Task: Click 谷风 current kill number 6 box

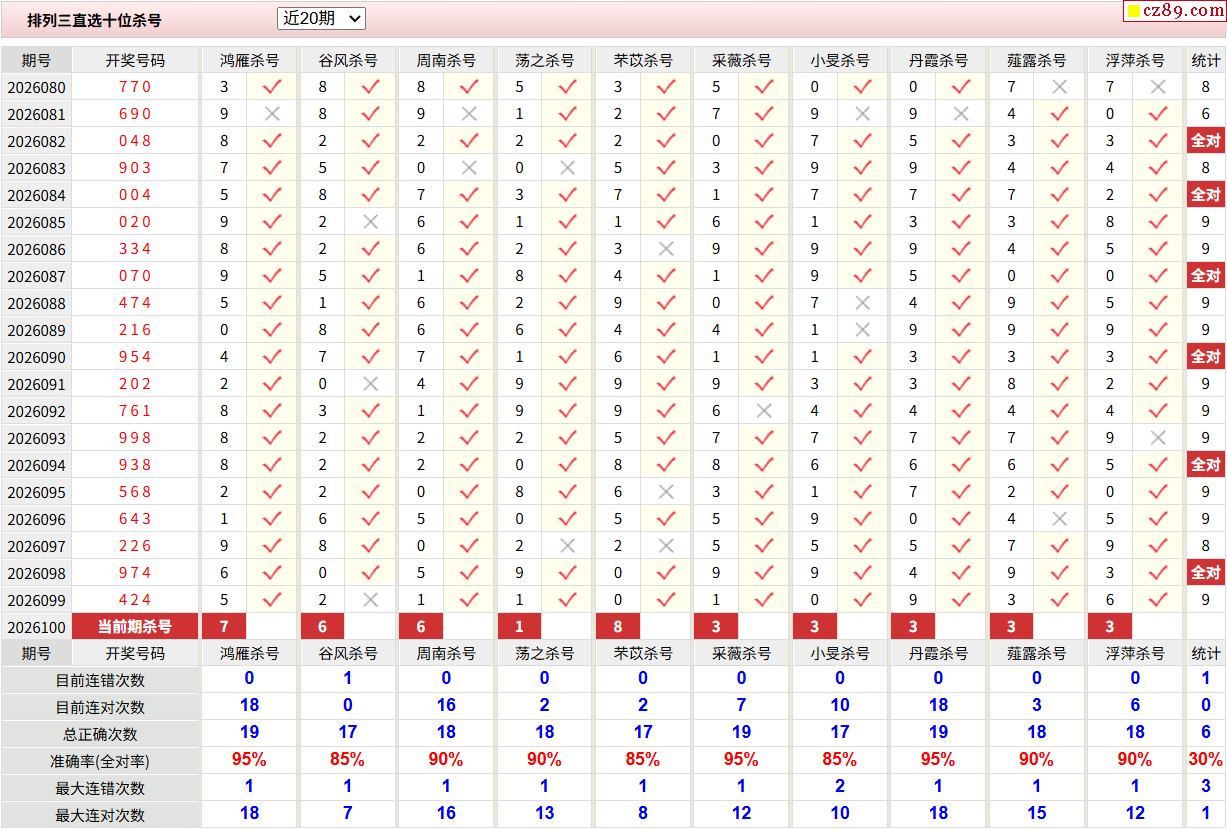Action: (x=322, y=627)
